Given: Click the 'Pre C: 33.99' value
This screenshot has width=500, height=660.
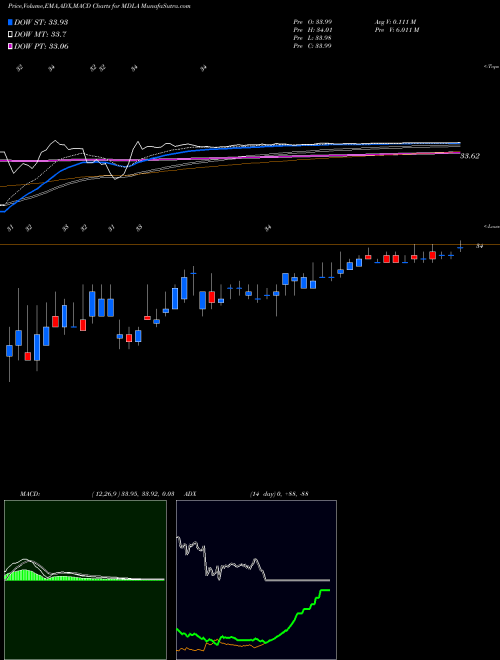Looking at the screenshot, I should 313,46.
